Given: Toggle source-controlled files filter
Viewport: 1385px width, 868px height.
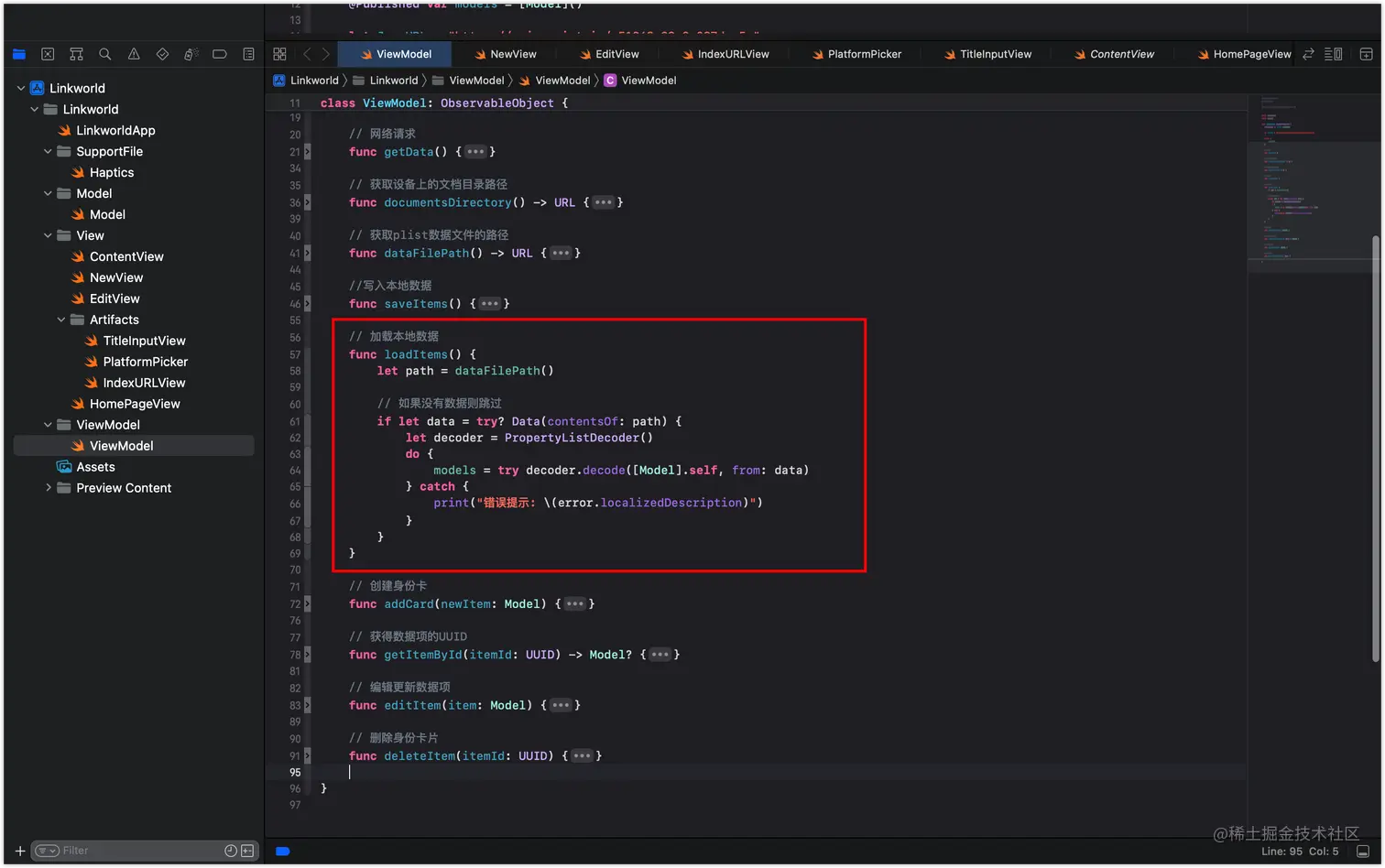Looking at the screenshot, I should (247, 851).
